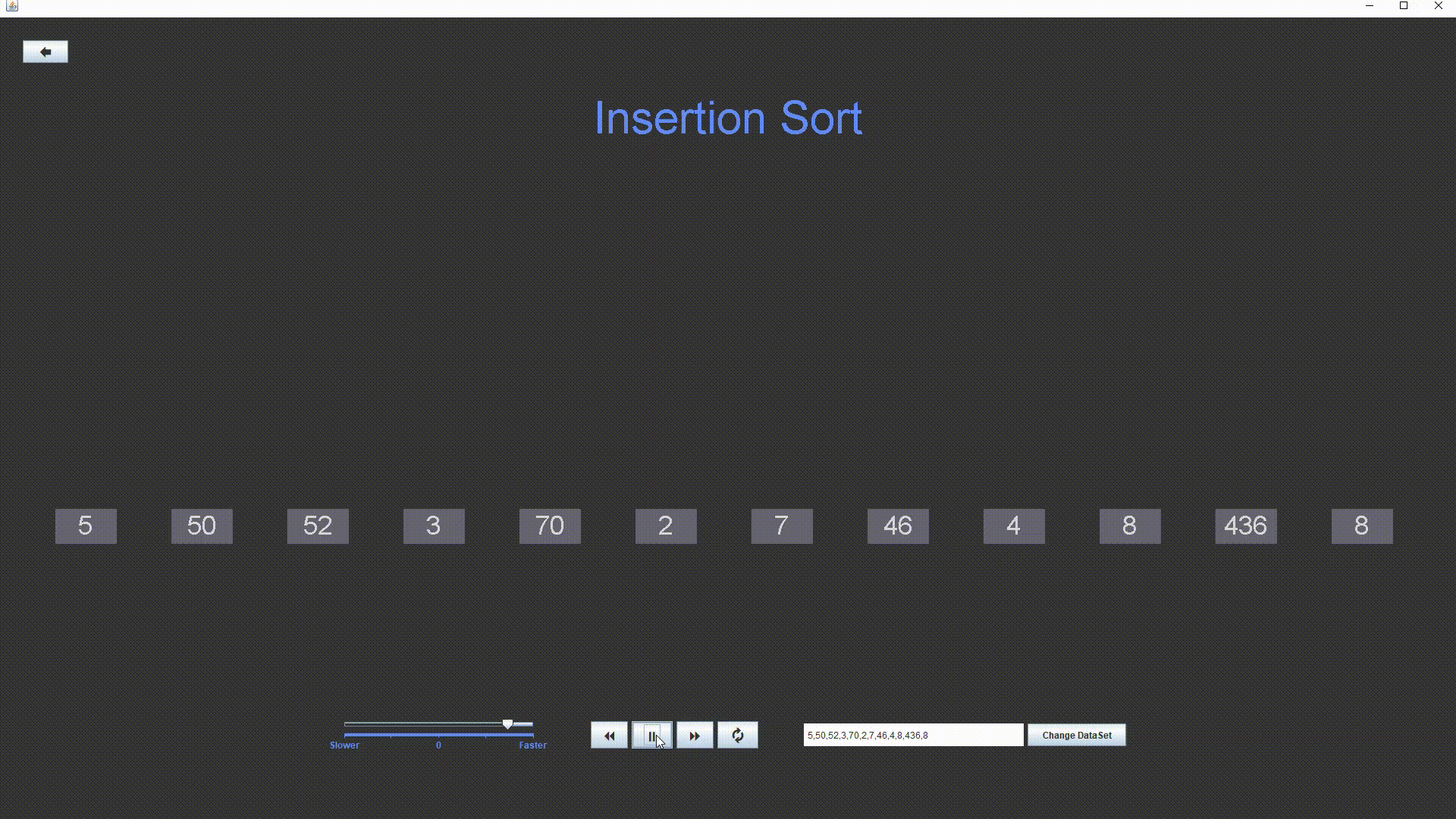Click the Change DataSet button
This screenshot has width=1456, height=819.
1077,735
